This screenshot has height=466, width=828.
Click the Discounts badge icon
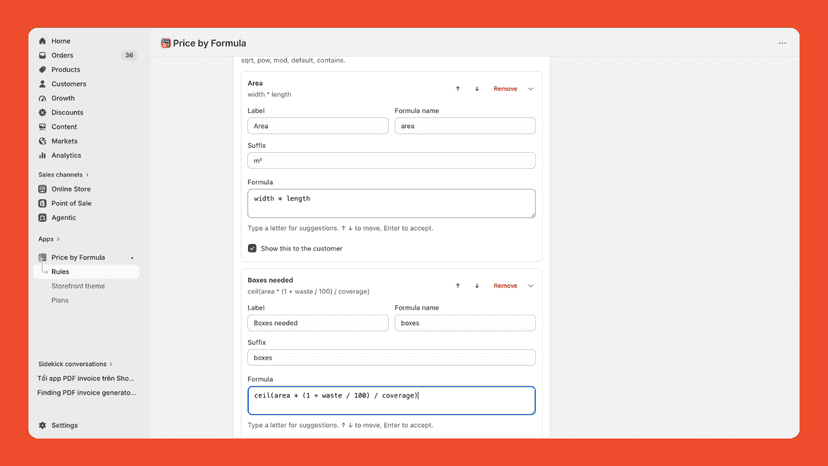click(42, 112)
